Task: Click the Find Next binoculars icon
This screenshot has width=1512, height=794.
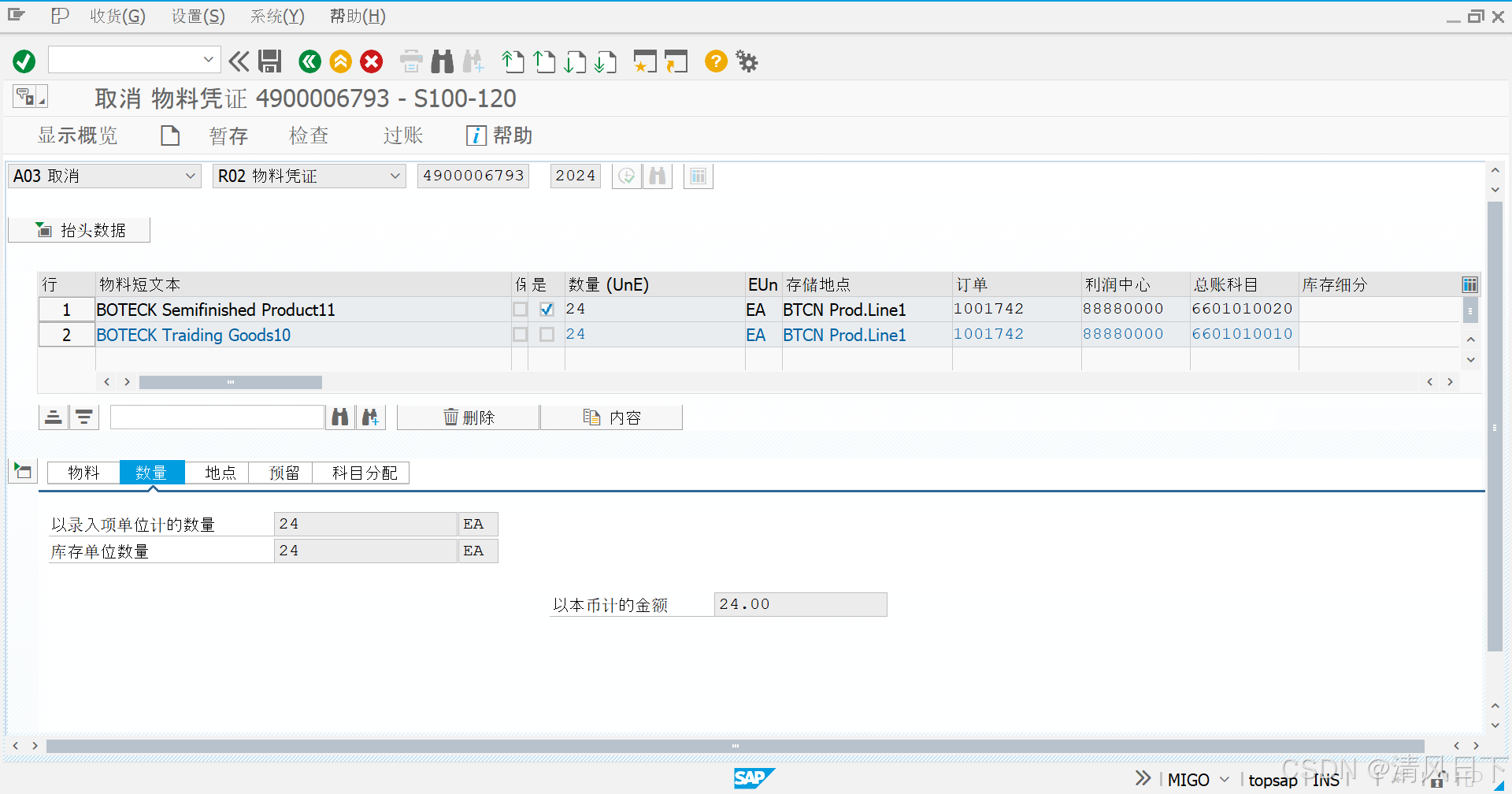Action: click(474, 61)
